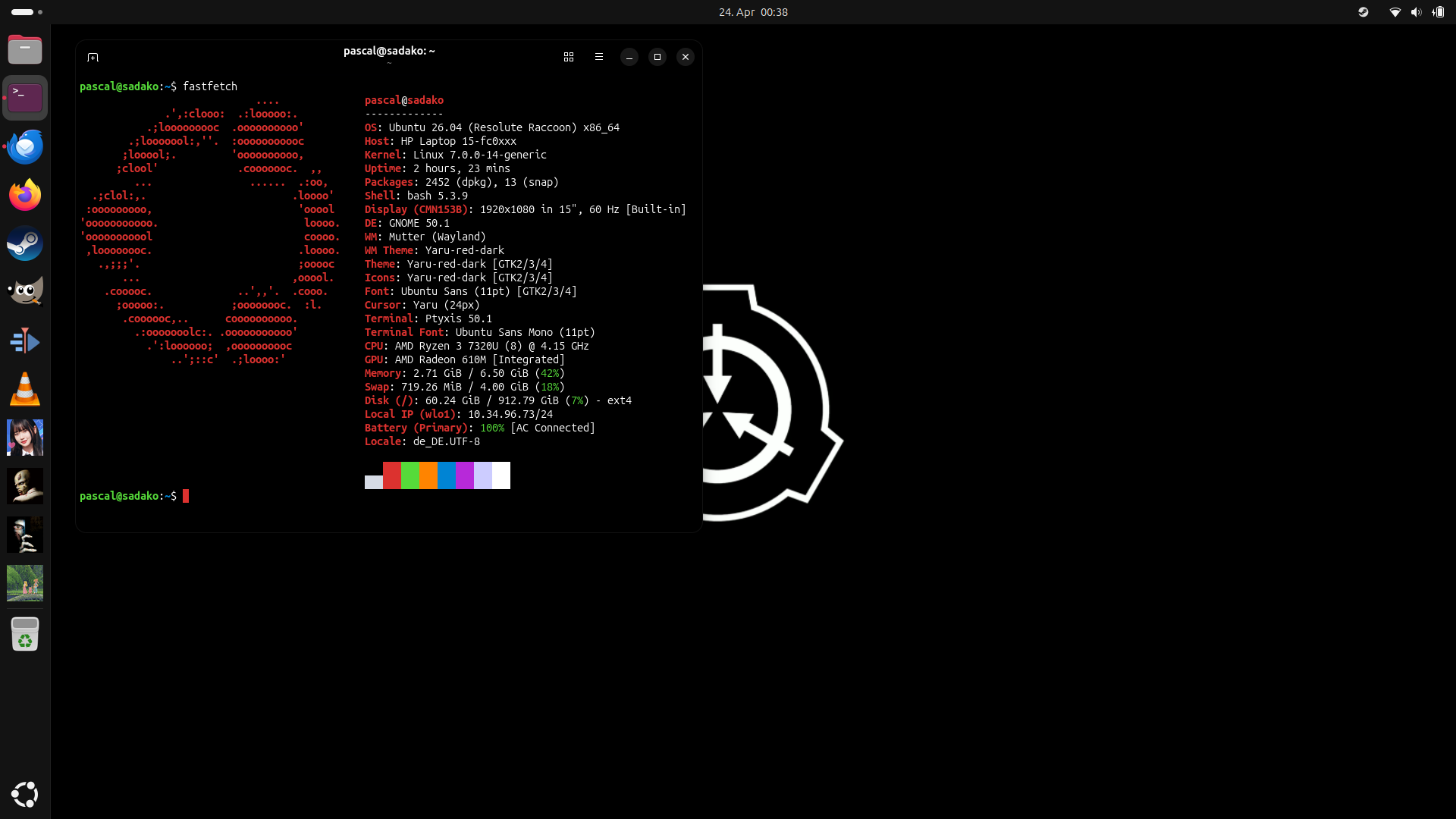
Task: Select the blue color block in fastfetch output
Action: (447, 475)
